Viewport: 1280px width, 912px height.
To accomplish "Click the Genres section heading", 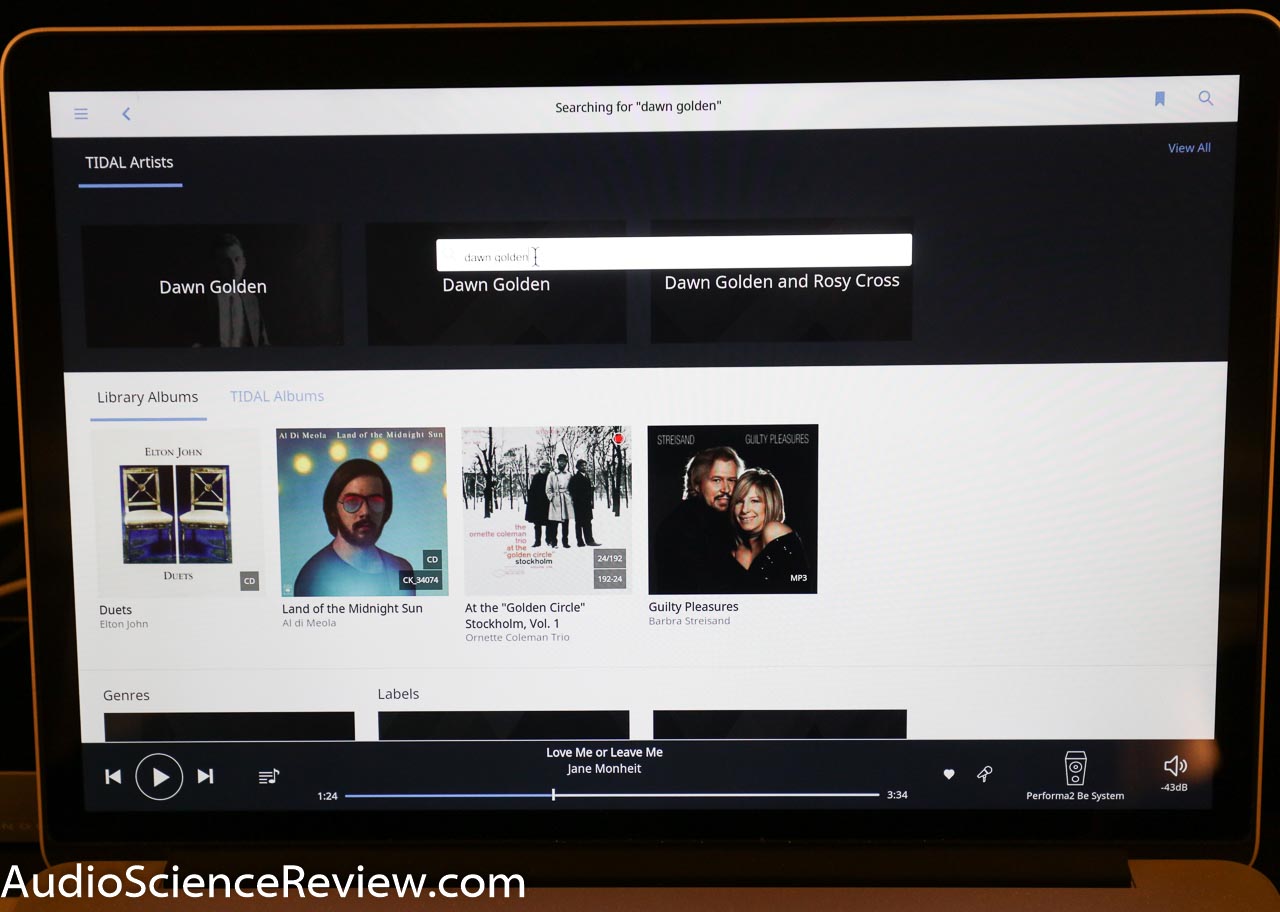I will tap(126, 695).
